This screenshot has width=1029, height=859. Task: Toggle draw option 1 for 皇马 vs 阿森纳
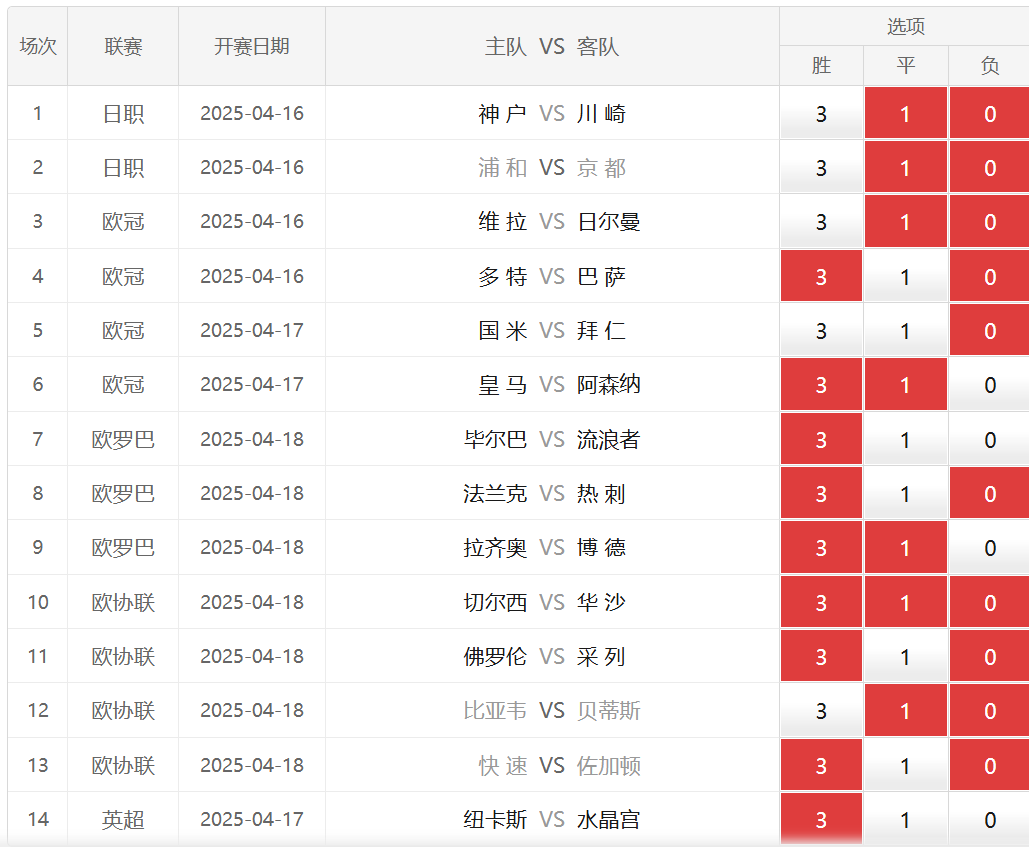906,385
